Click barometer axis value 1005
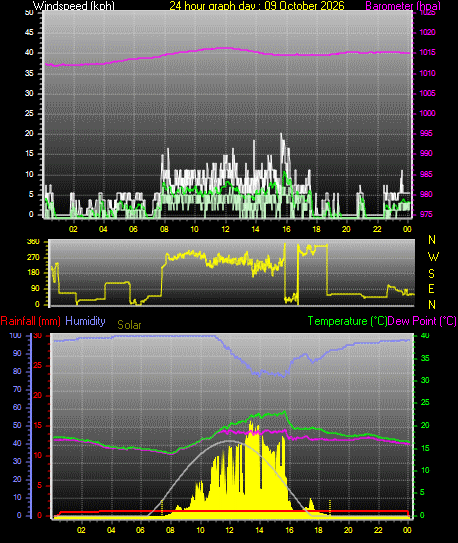Screen dimensions: 458x543 click(427, 94)
